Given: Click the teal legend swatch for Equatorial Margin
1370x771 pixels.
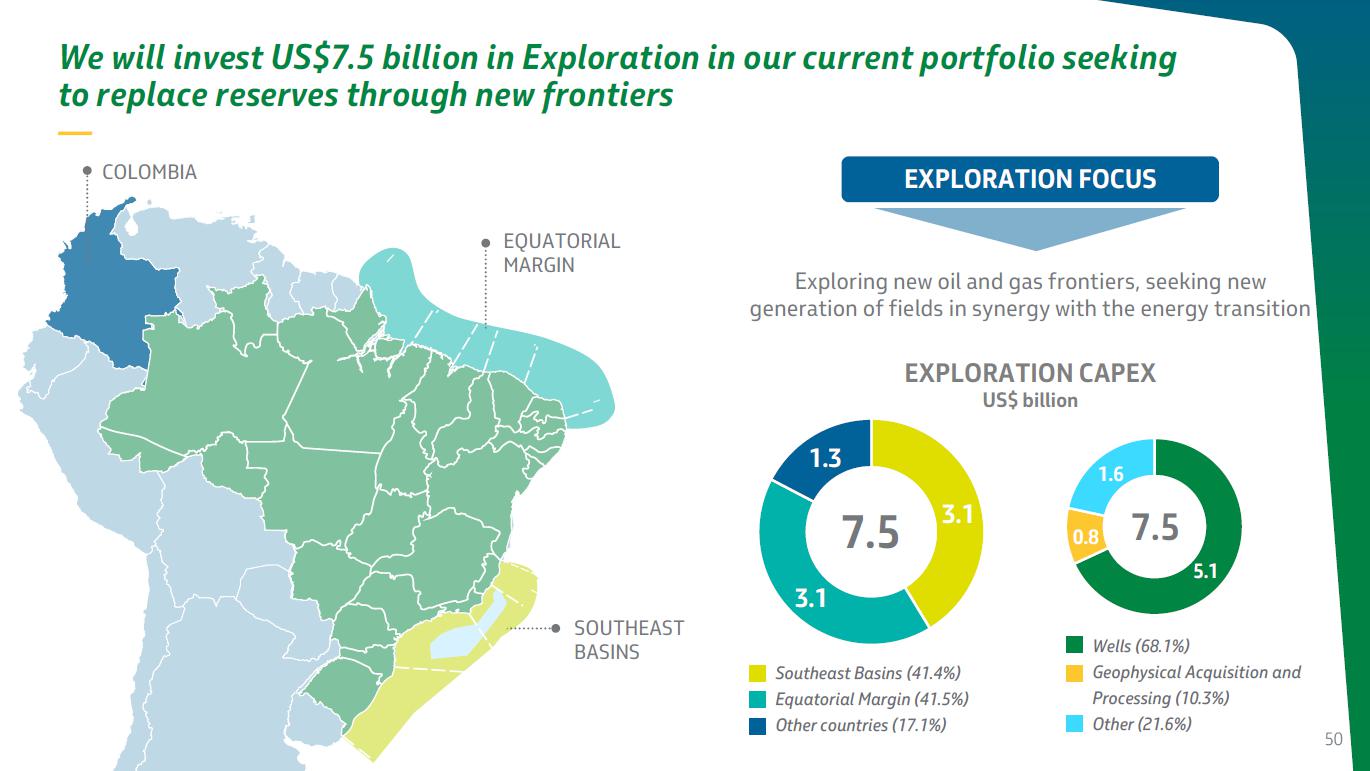Looking at the screenshot, I should click(x=758, y=700).
